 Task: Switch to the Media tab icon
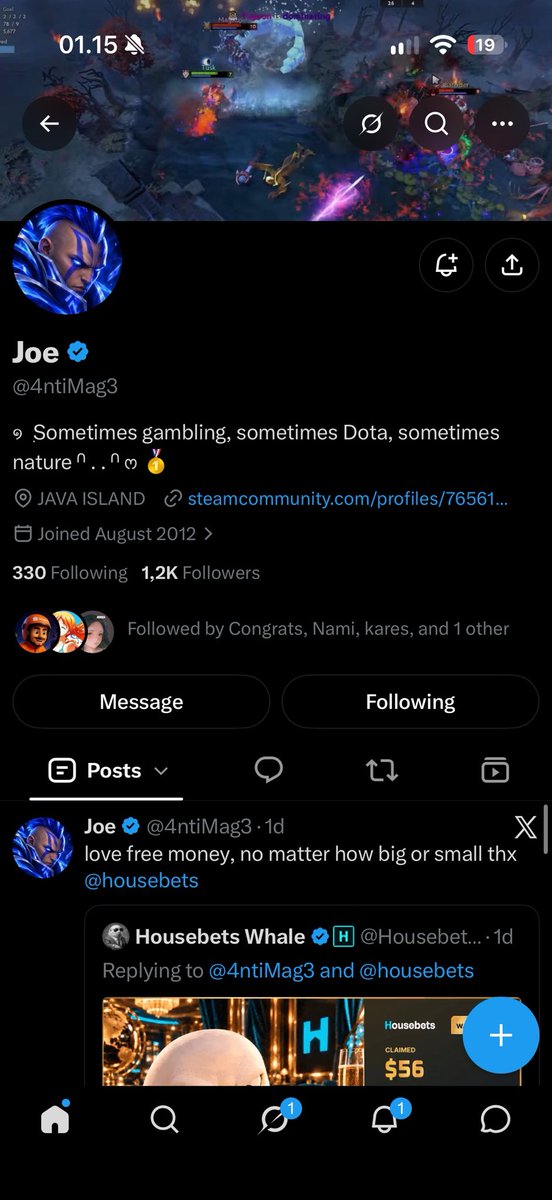pos(495,770)
